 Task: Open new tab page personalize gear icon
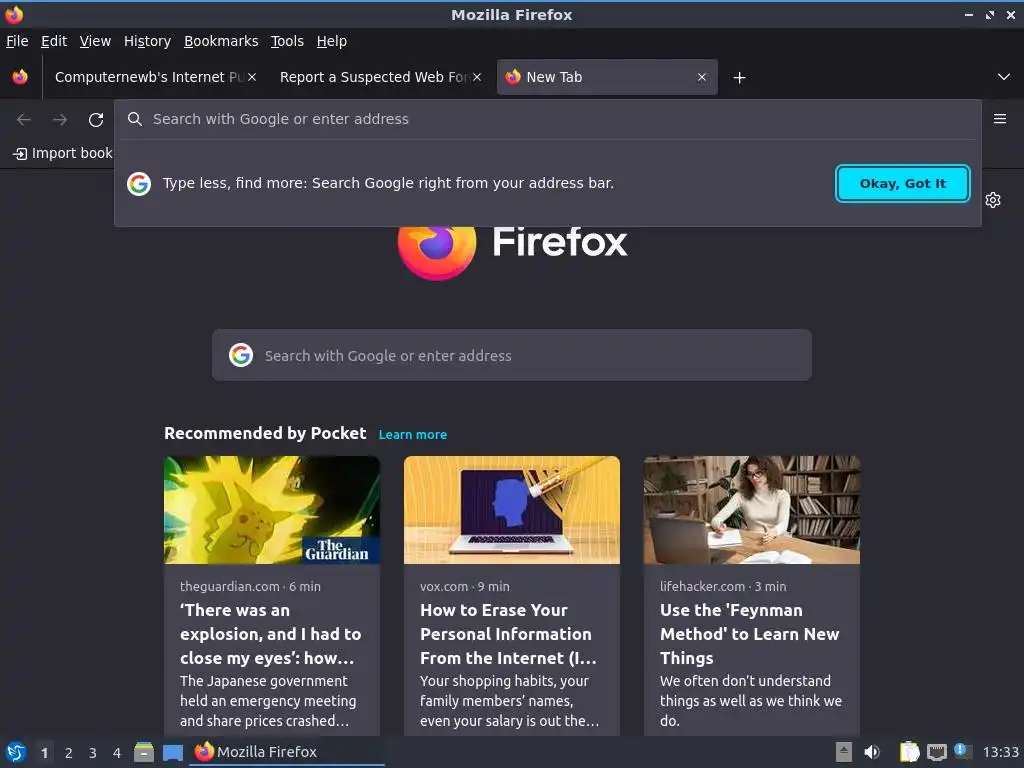click(993, 200)
